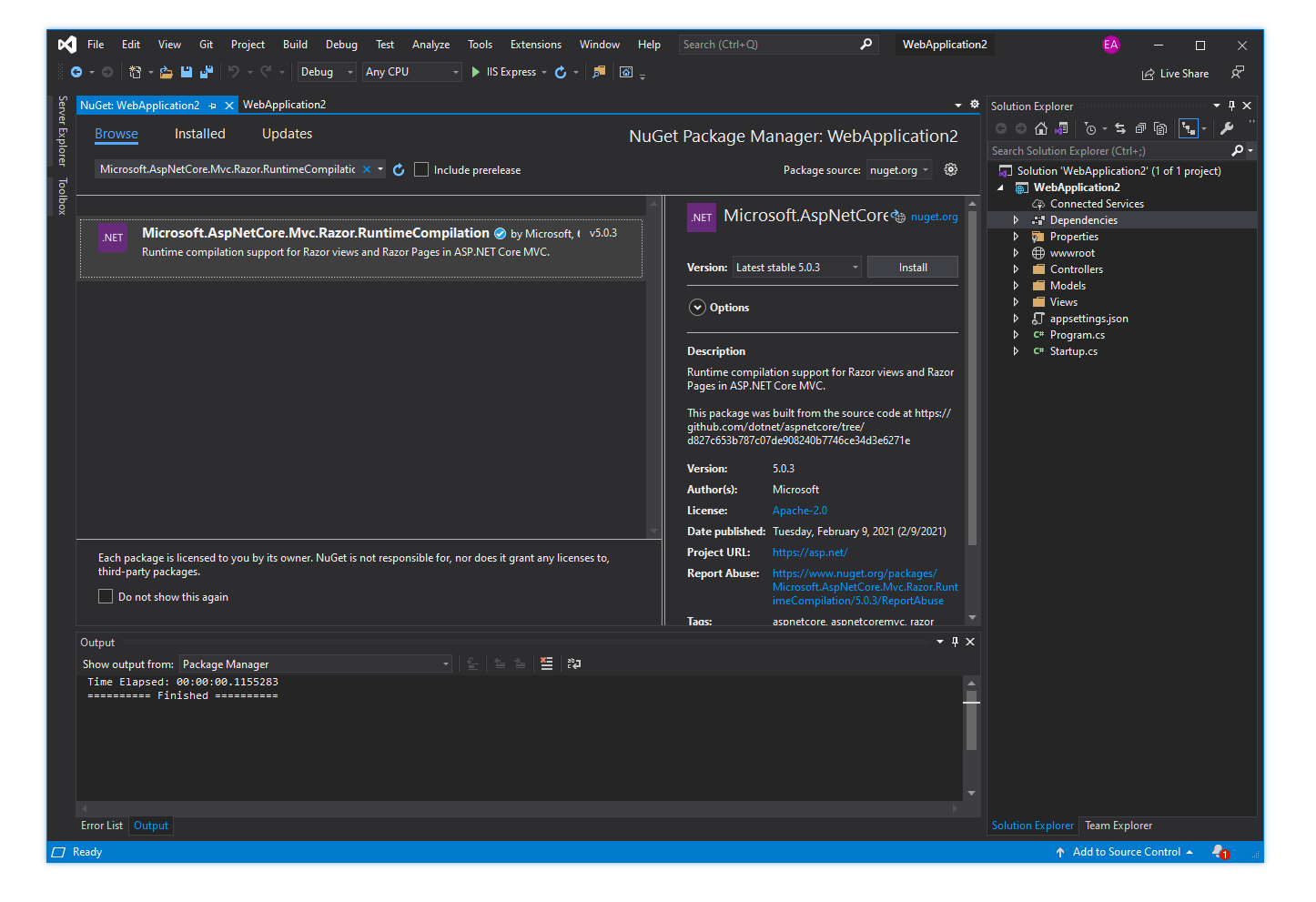Click the Open File folder icon

click(166, 72)
